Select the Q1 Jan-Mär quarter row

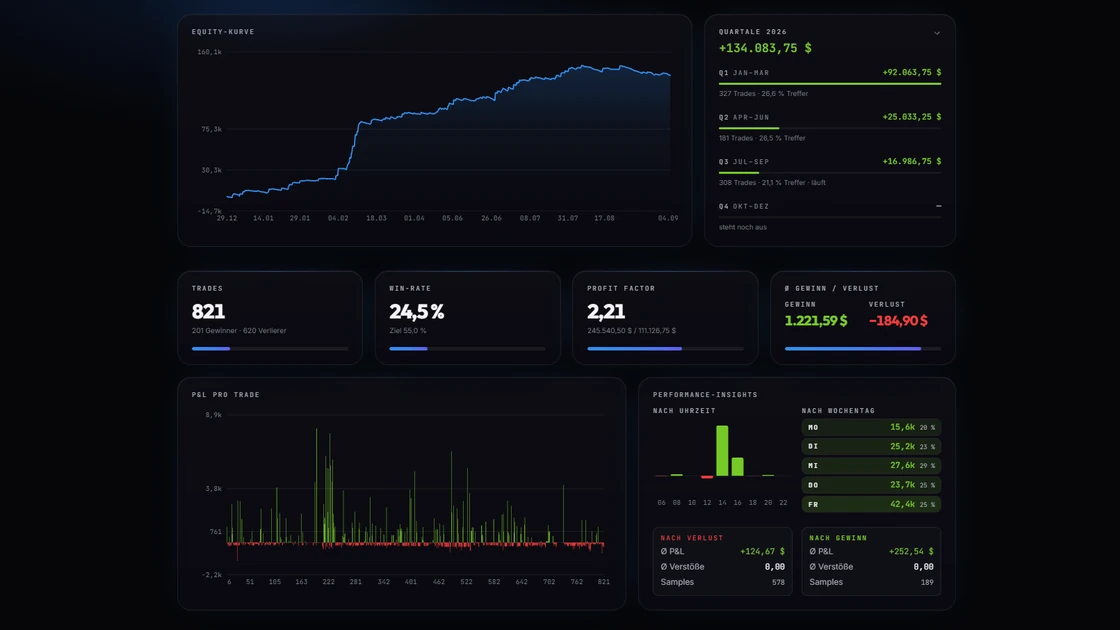(x=829, y=83)
